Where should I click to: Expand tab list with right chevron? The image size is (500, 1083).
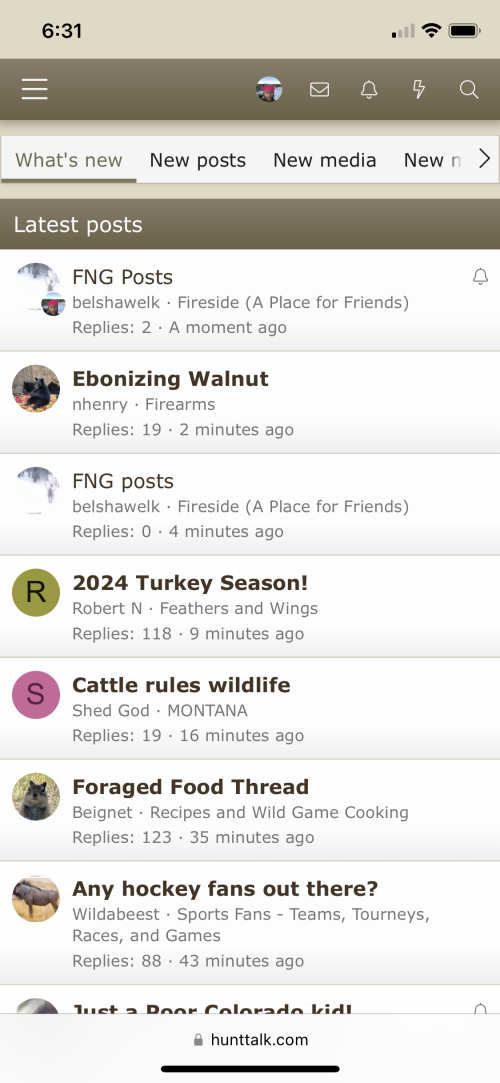click(x=484, y=160)
